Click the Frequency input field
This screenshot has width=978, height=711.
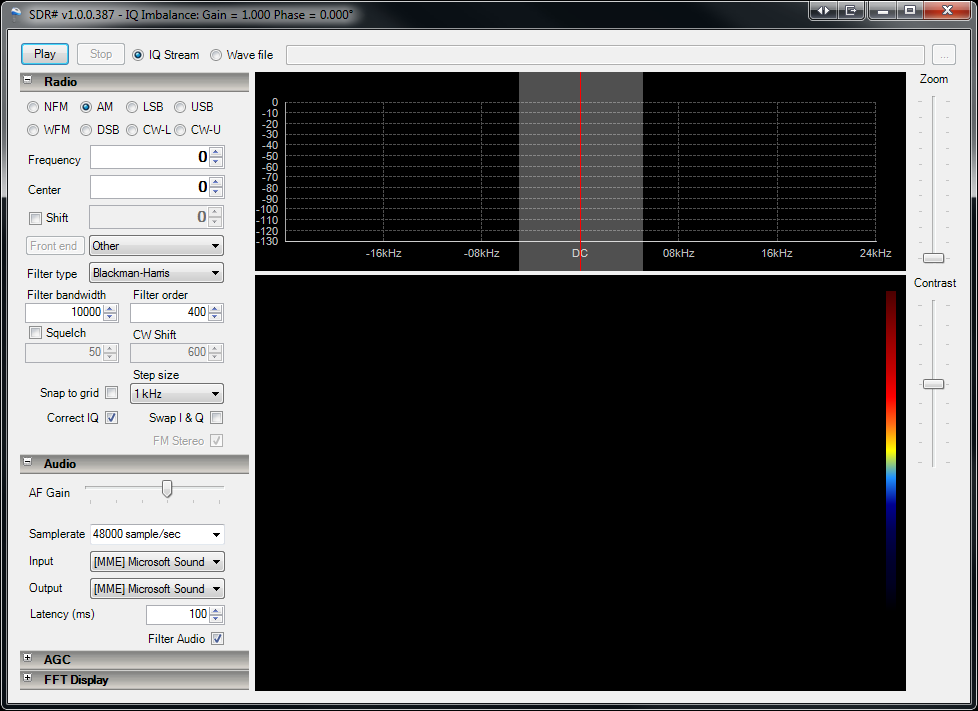point(150,157)
